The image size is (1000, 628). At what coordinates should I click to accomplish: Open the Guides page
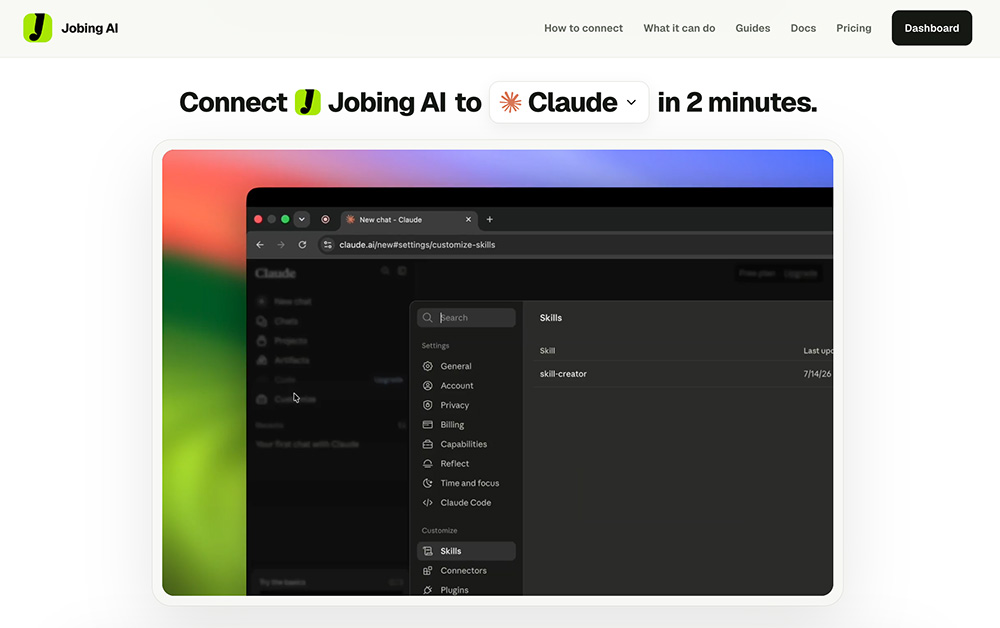(x=753, y=28)
